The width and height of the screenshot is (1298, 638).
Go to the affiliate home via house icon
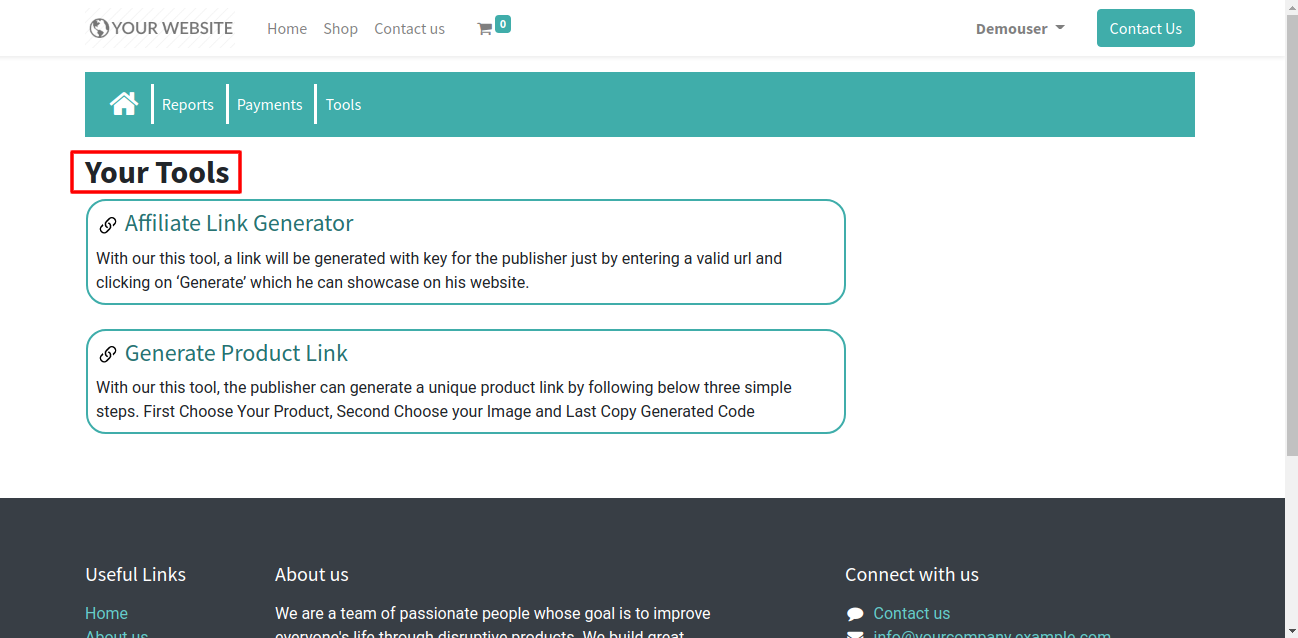[124, 104]
